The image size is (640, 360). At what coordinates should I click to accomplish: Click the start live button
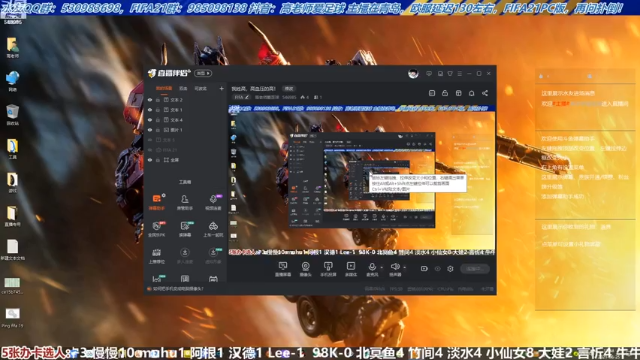pos(475,269)
